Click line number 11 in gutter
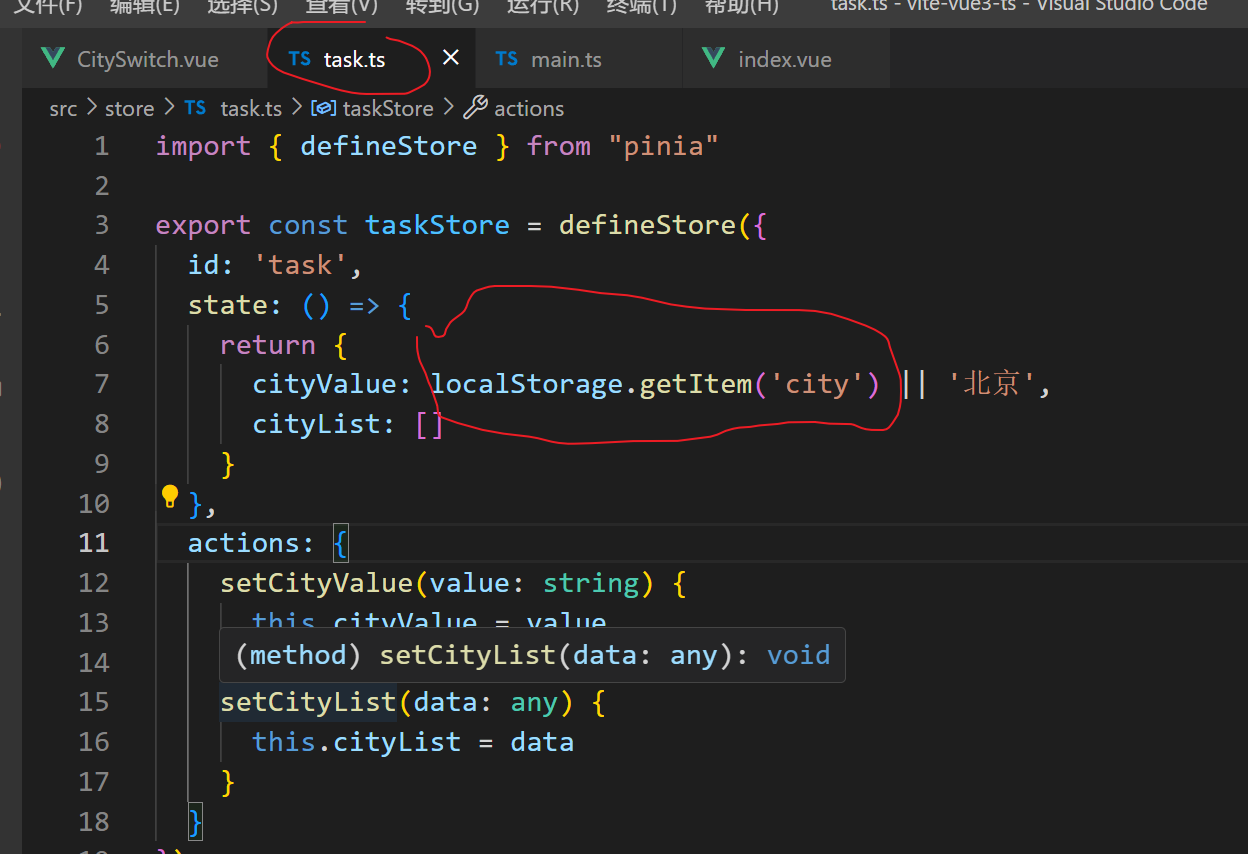This screenshot has height=854, width=1248. [x=93, y=543]
